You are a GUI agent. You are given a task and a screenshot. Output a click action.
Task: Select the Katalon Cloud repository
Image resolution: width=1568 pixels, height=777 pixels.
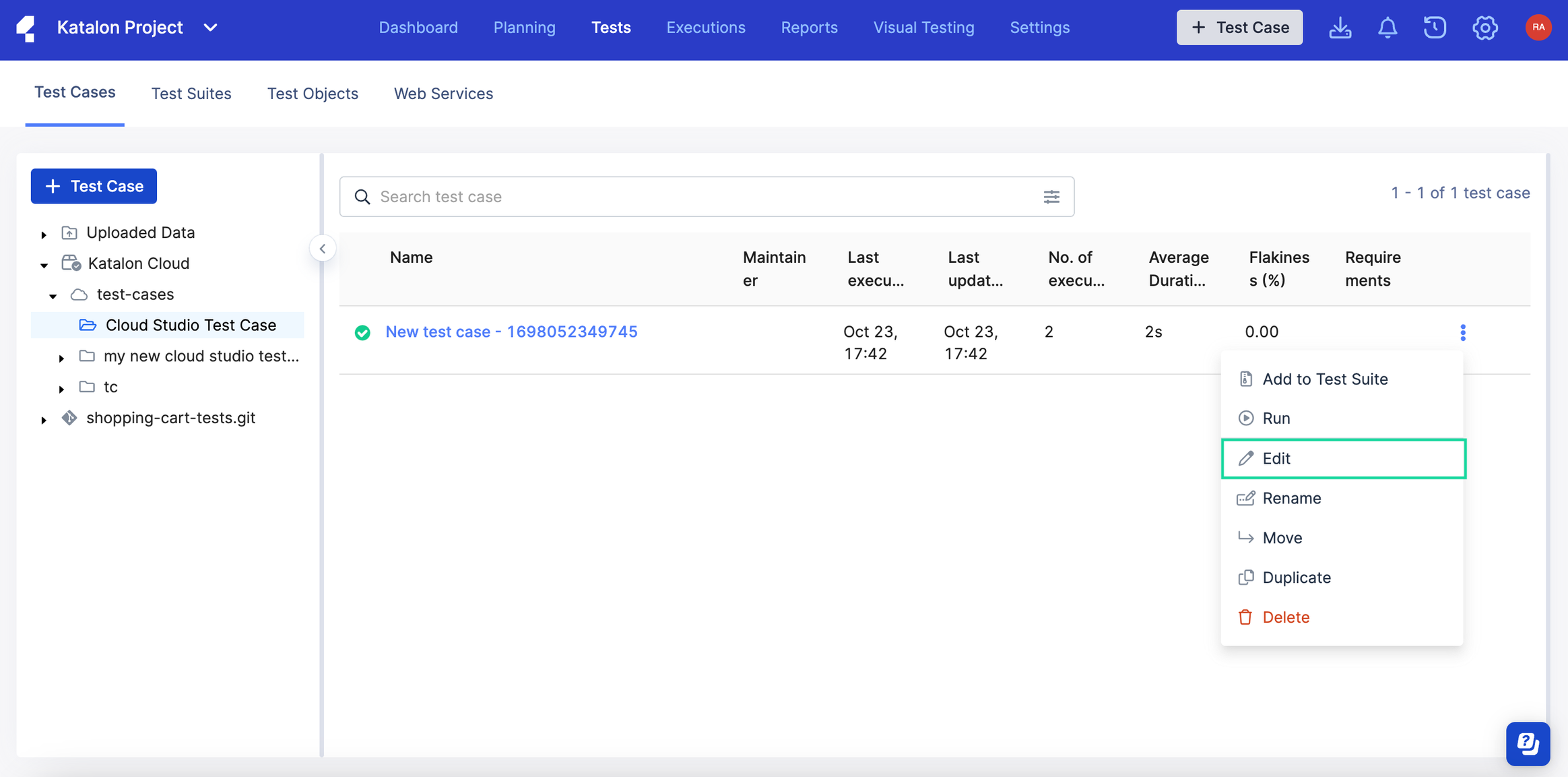(x=139, y=263)
